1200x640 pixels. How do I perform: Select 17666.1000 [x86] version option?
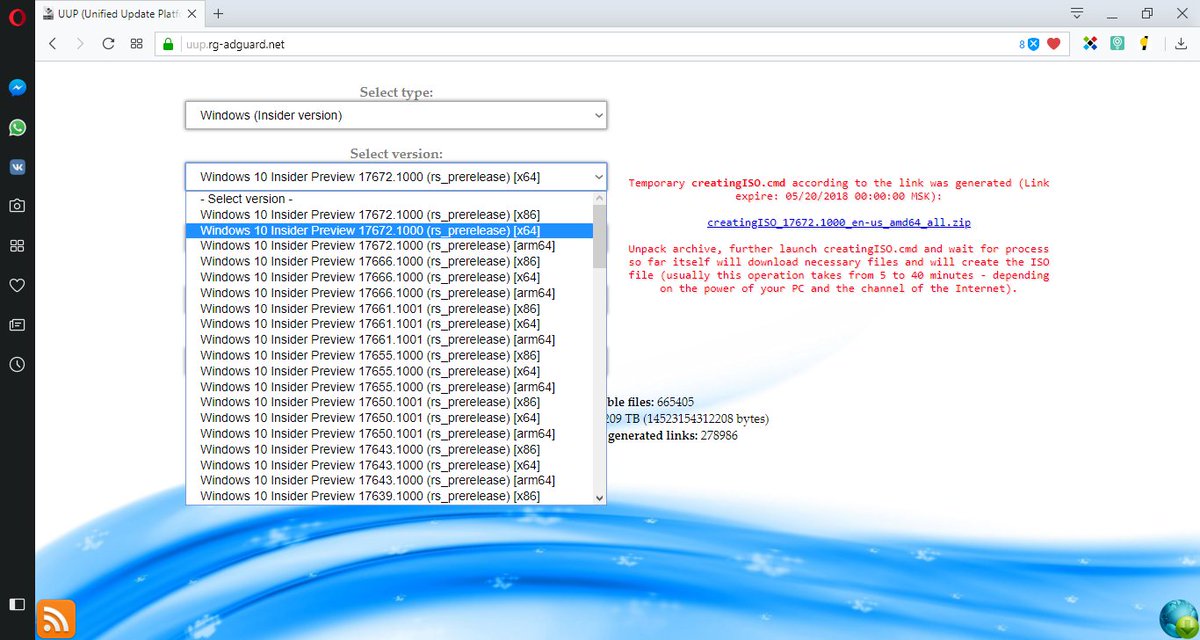point(389,261)
